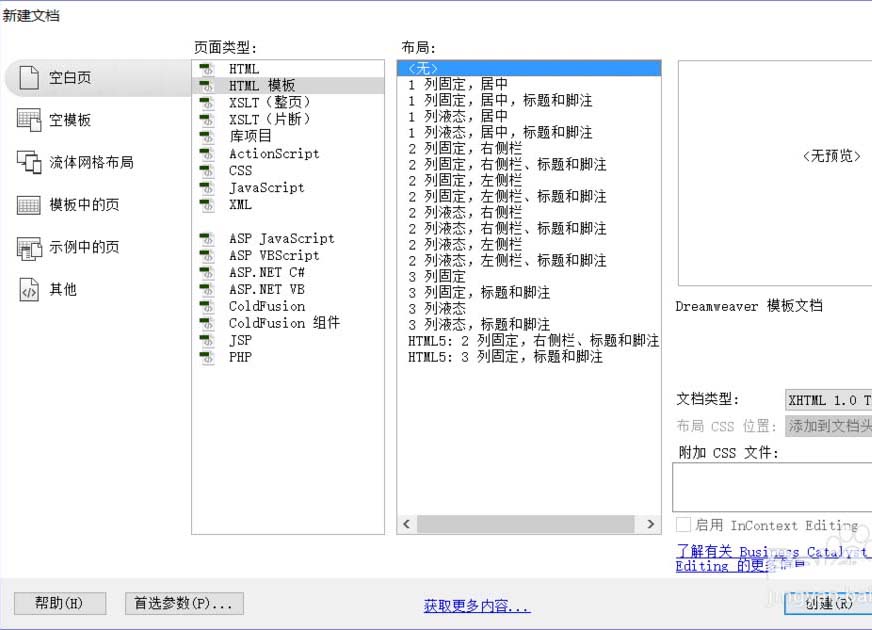Click the layout list right scroll arrow
This screenshot has width=872, height=630.
651,524
